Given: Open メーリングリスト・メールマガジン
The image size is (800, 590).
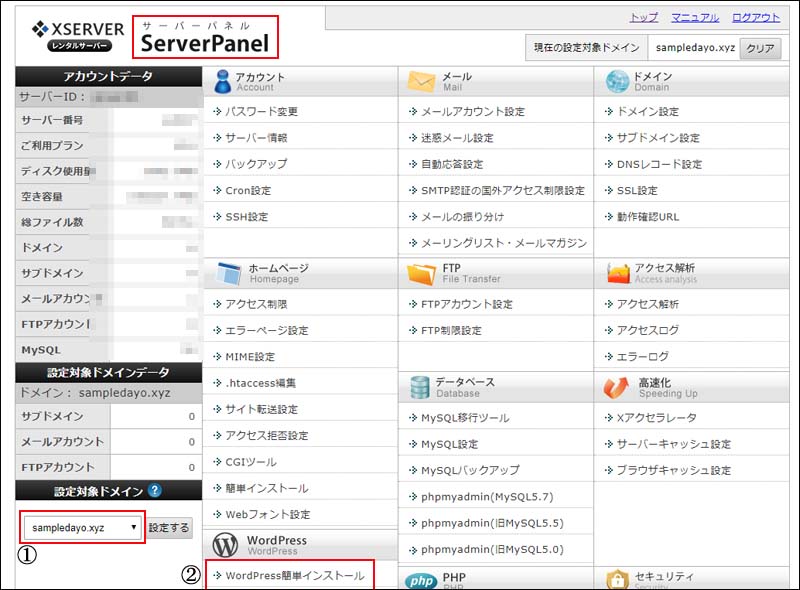Looking at the screenshot, I should pos(504,243).
